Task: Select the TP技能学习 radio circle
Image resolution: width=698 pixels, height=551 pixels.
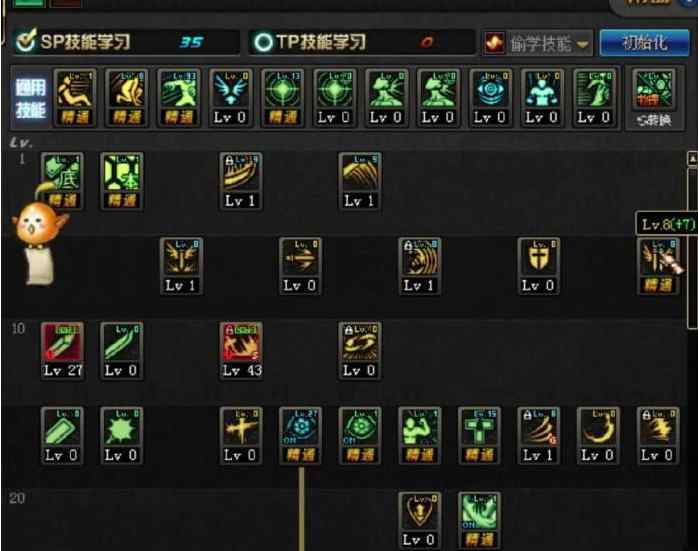Action: click(x=263, y=43)
